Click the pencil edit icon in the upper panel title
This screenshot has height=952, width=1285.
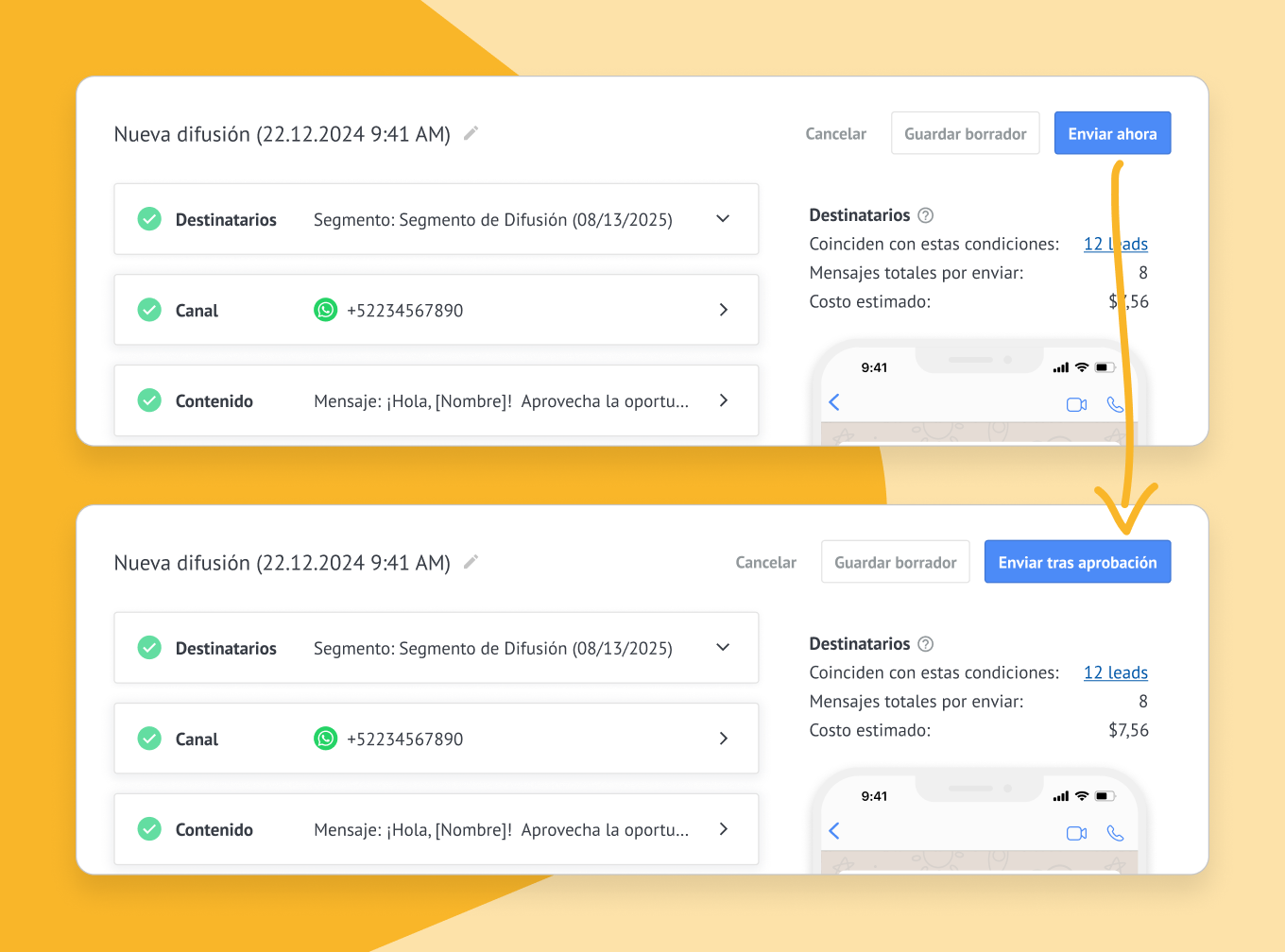471,133
